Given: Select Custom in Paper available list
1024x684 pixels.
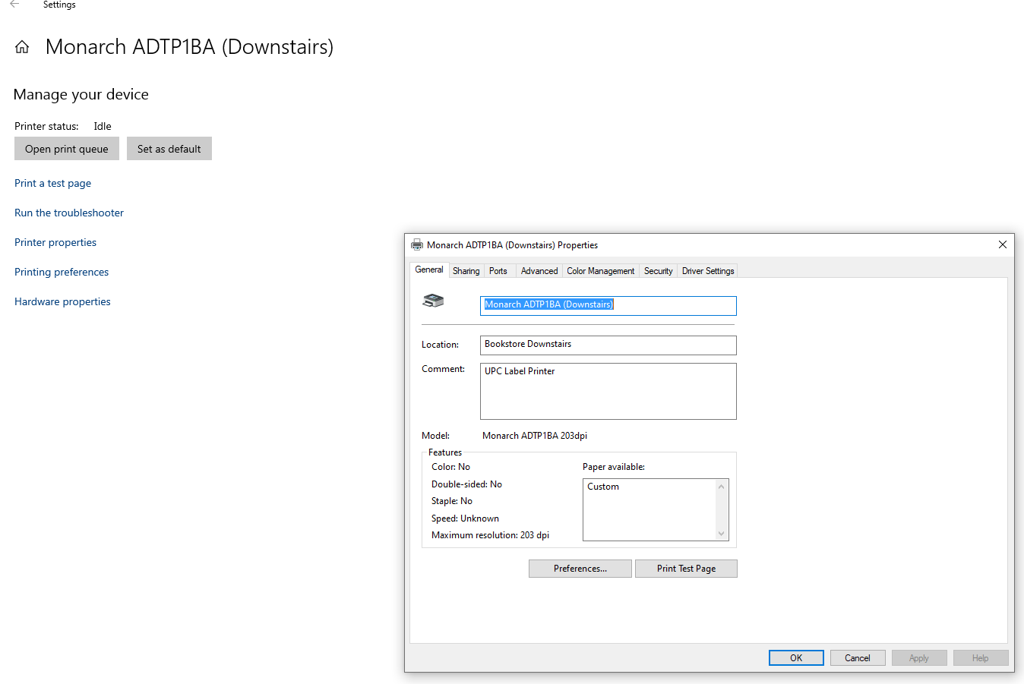Looking at the screenshot, I should coord(603,487).
